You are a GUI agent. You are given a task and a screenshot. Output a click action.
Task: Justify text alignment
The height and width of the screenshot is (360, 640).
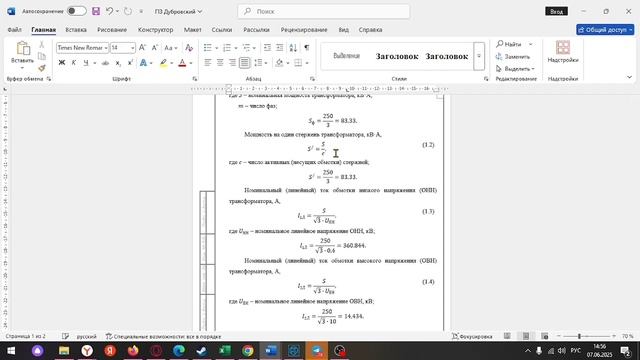(244, 63)
